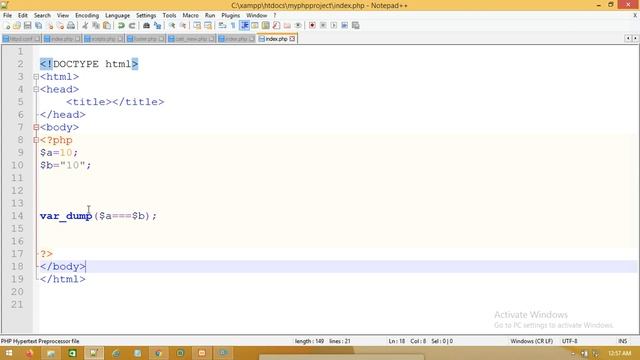
Task: Collapse the head fold marker on line 4
Action: (x=36, y=89)
